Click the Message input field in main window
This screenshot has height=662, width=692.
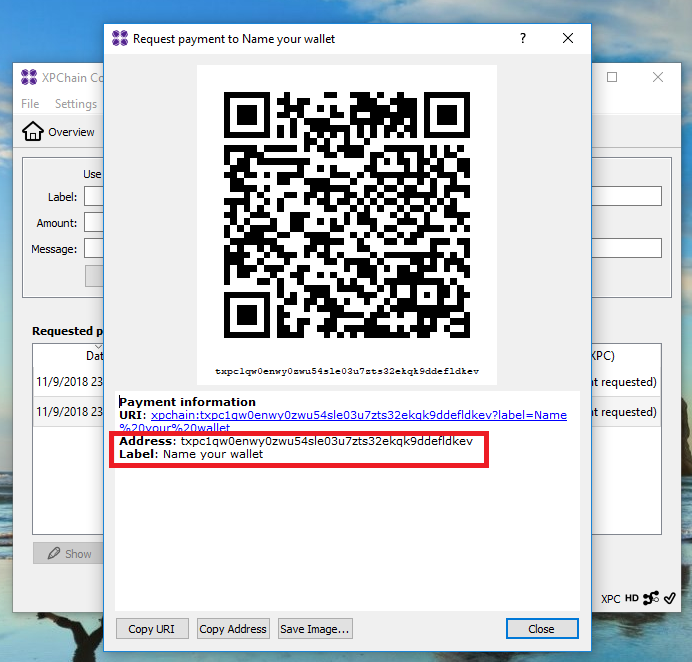[94, 248]
